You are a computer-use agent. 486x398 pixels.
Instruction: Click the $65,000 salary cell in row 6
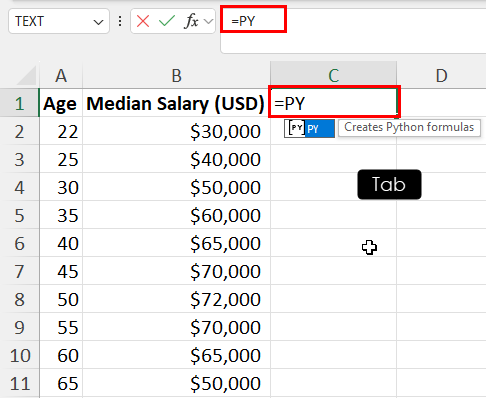[x=176, y=243]
